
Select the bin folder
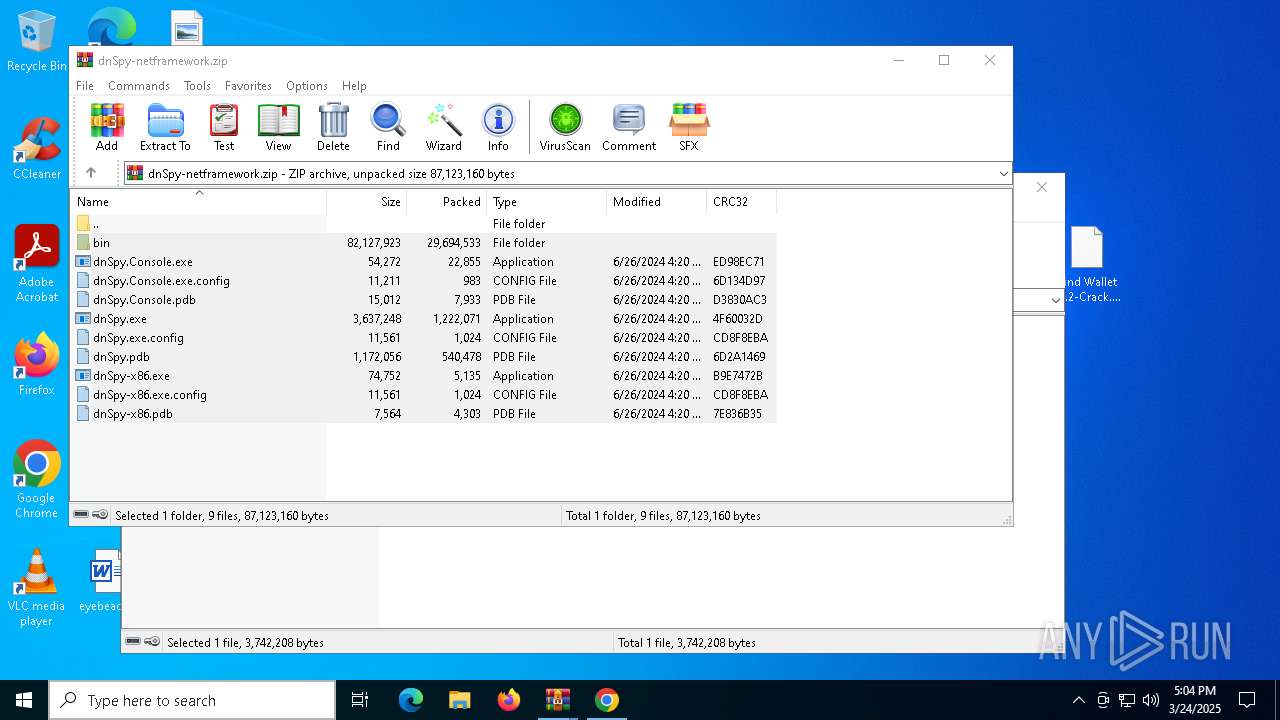point(424,242)
